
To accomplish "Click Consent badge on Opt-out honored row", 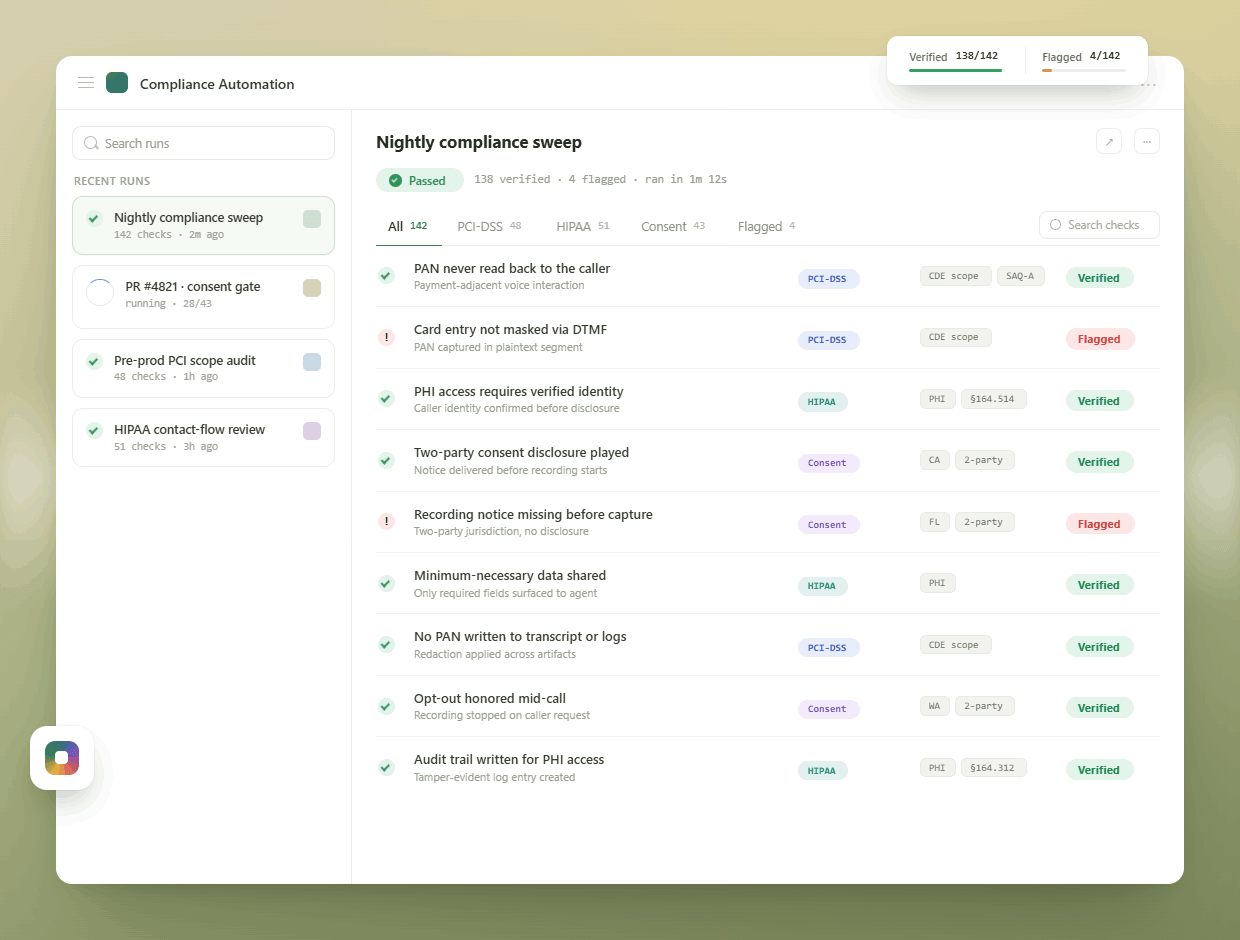I will pyautogui.click(x=828, y=709).
